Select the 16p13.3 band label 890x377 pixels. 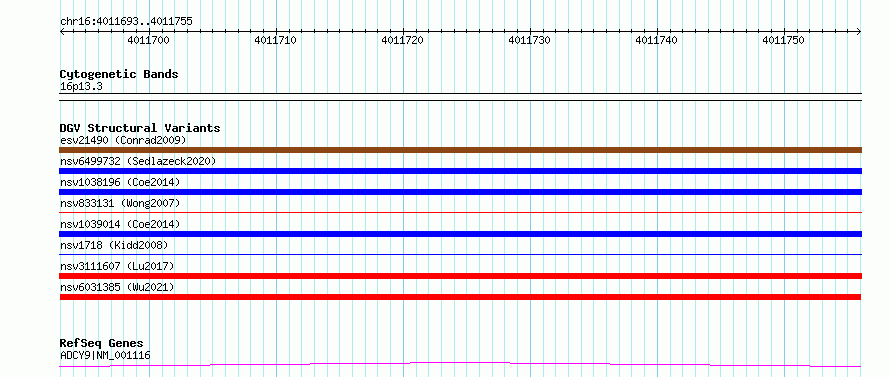click(81, 87)
